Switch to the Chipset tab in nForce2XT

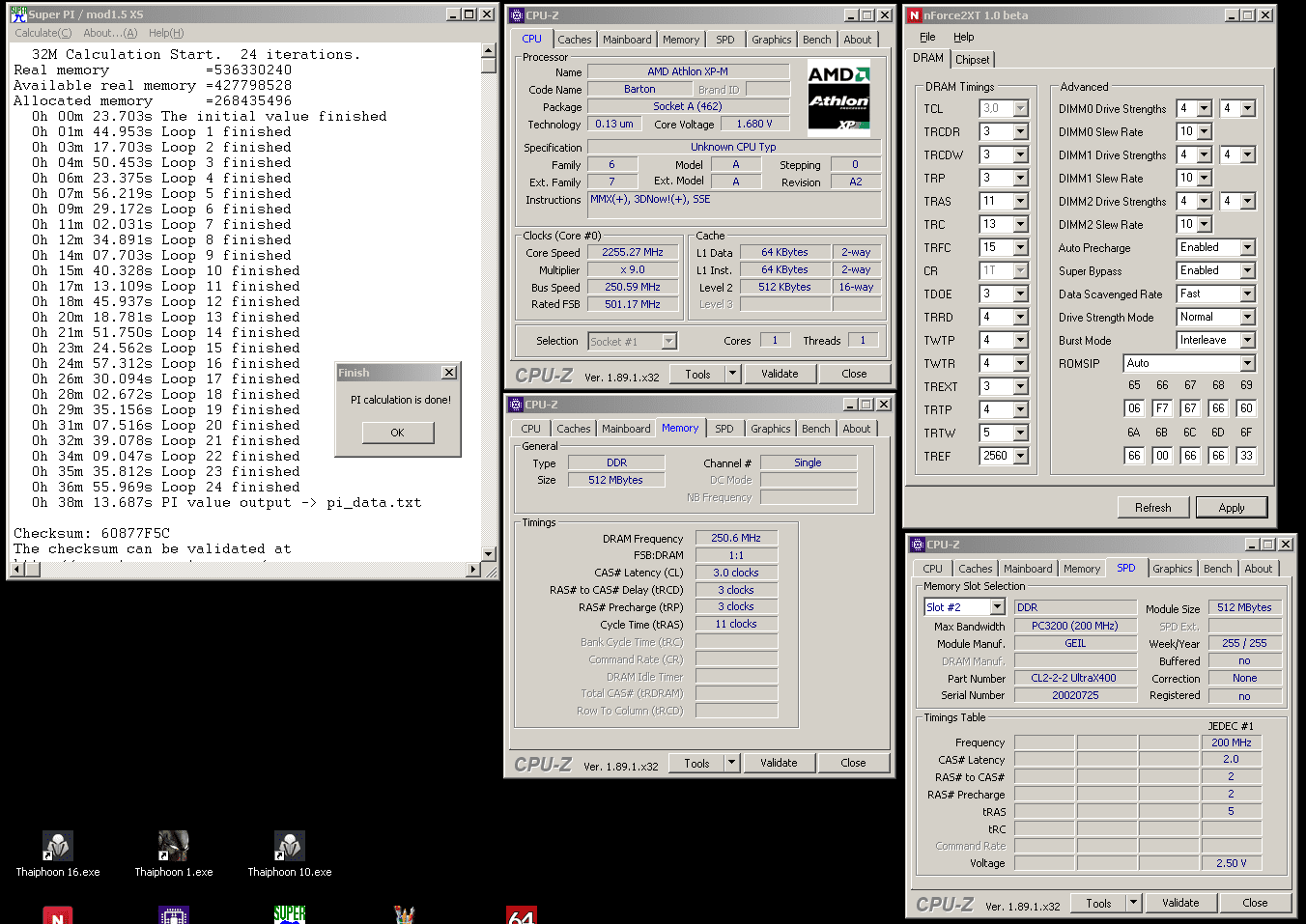(972, 59)
